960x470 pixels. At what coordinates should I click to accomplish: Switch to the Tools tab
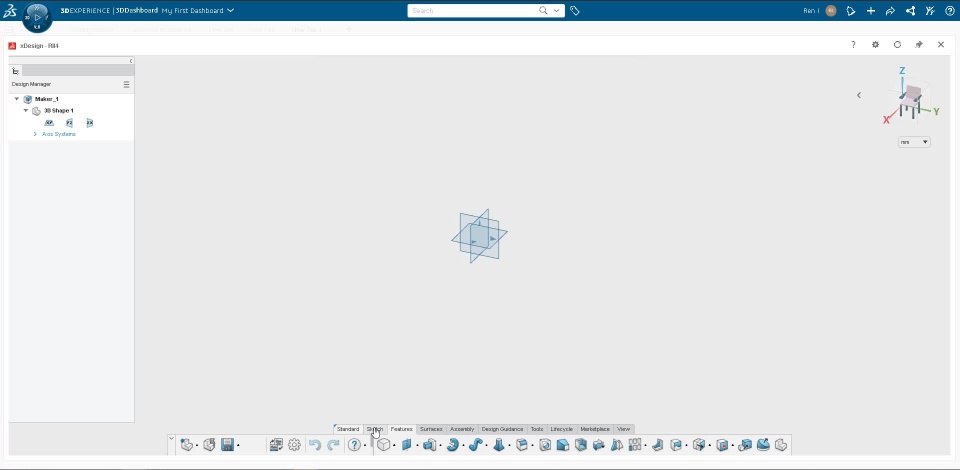[x=537, y=429]
